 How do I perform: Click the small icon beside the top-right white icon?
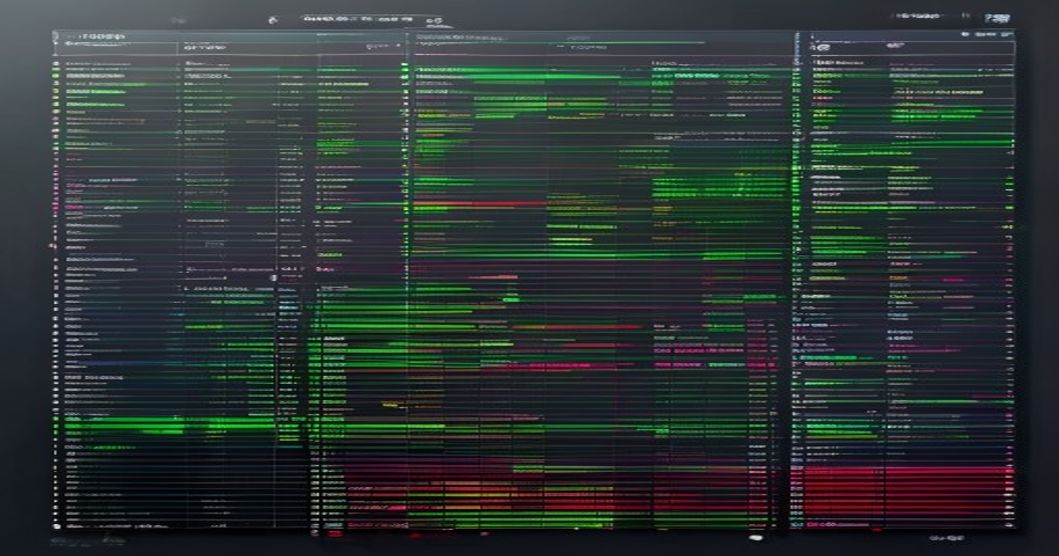tap(966, 16)
